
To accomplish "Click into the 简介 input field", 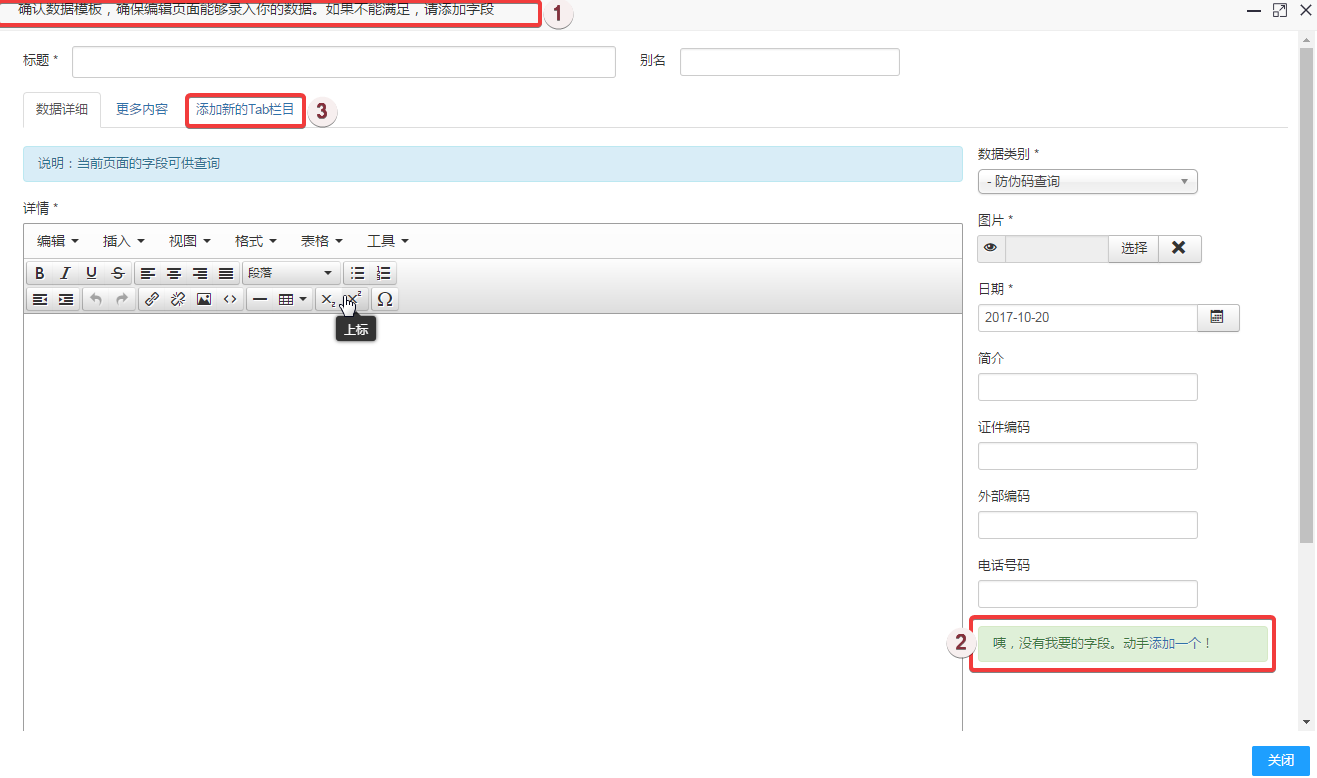I will coord(1088,387).
